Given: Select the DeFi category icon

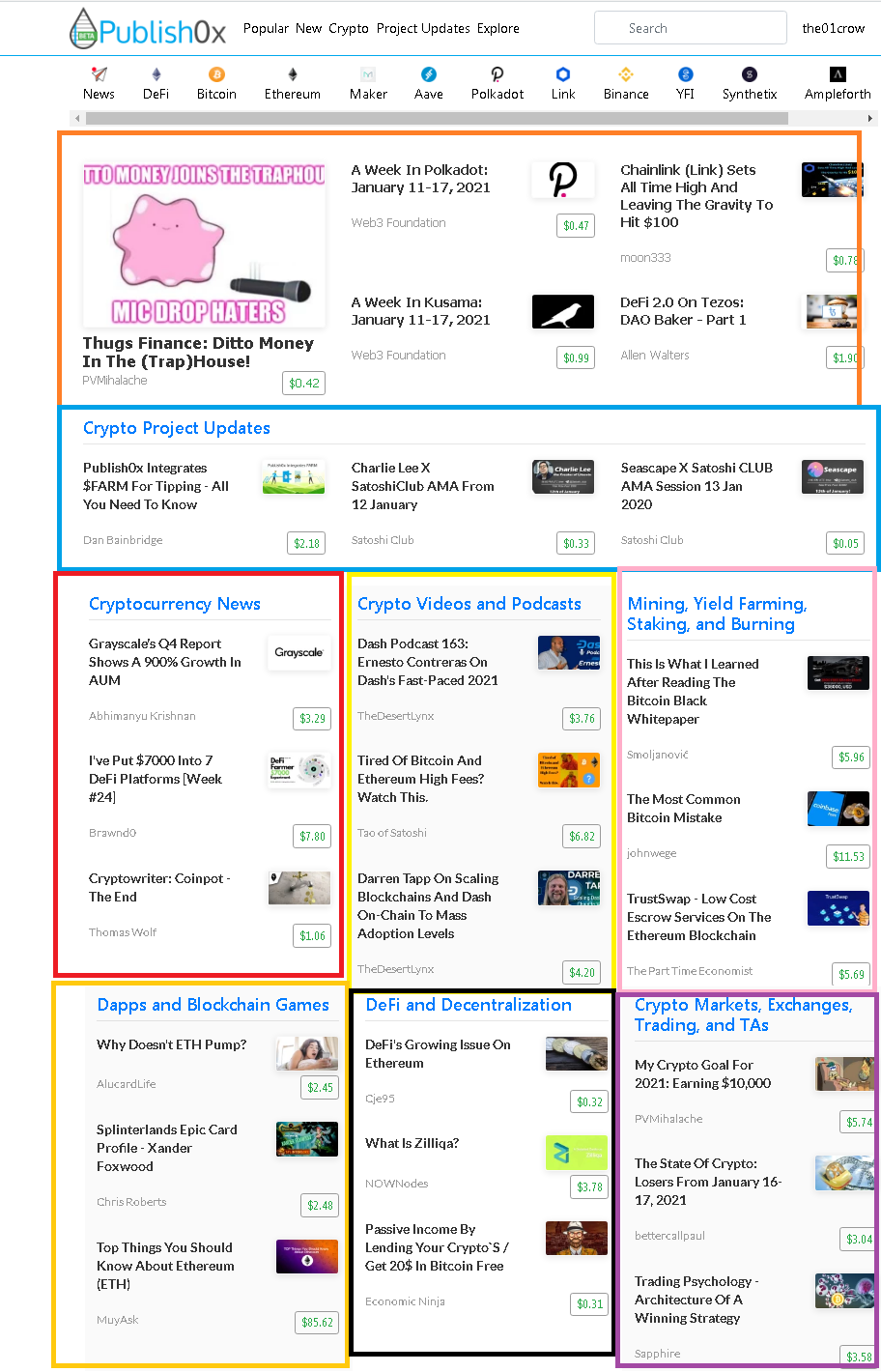Looking at the screenshot, I should (x=156, y=74).
